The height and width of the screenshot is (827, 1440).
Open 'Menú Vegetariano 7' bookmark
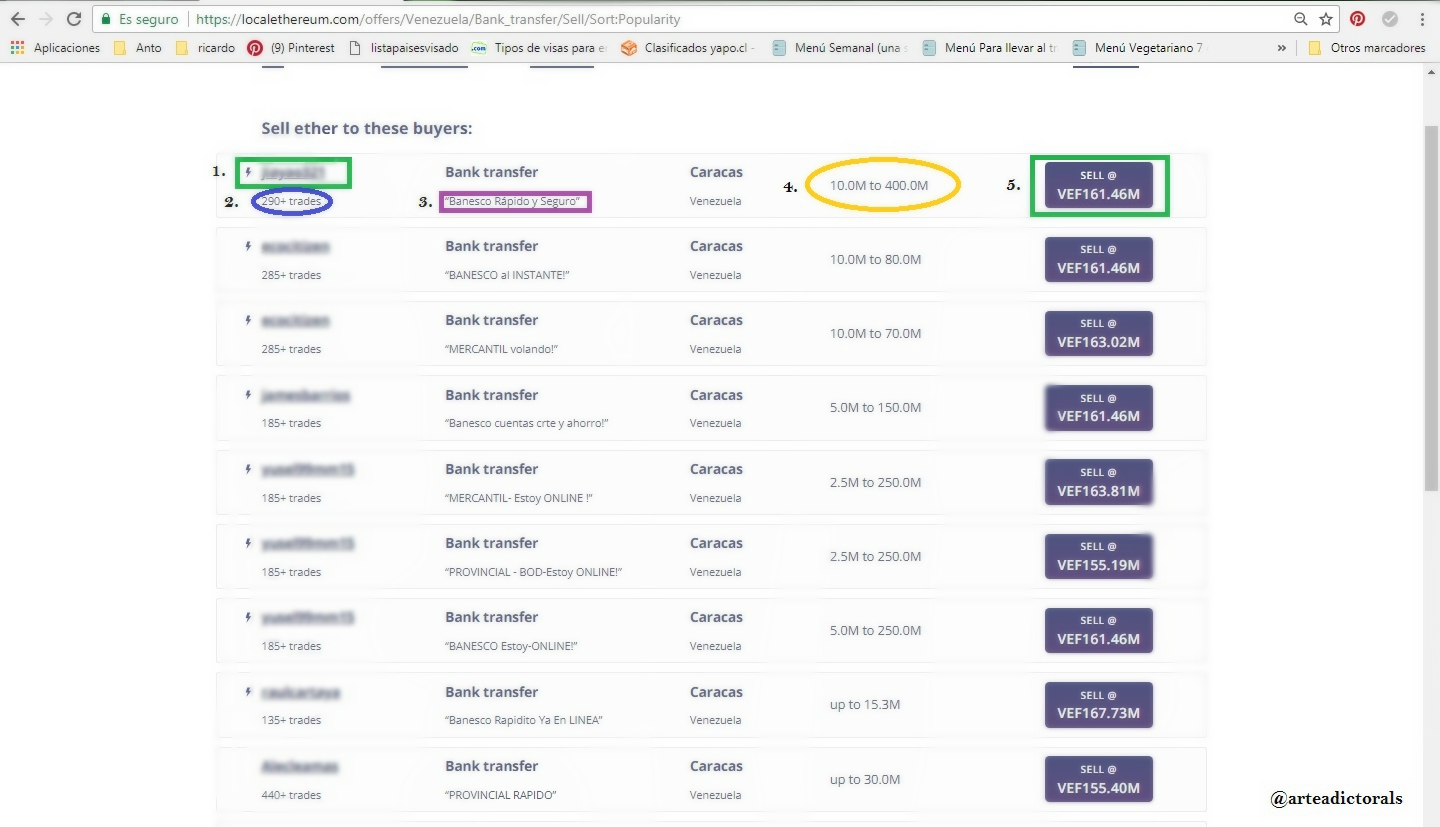(1138, 47)
